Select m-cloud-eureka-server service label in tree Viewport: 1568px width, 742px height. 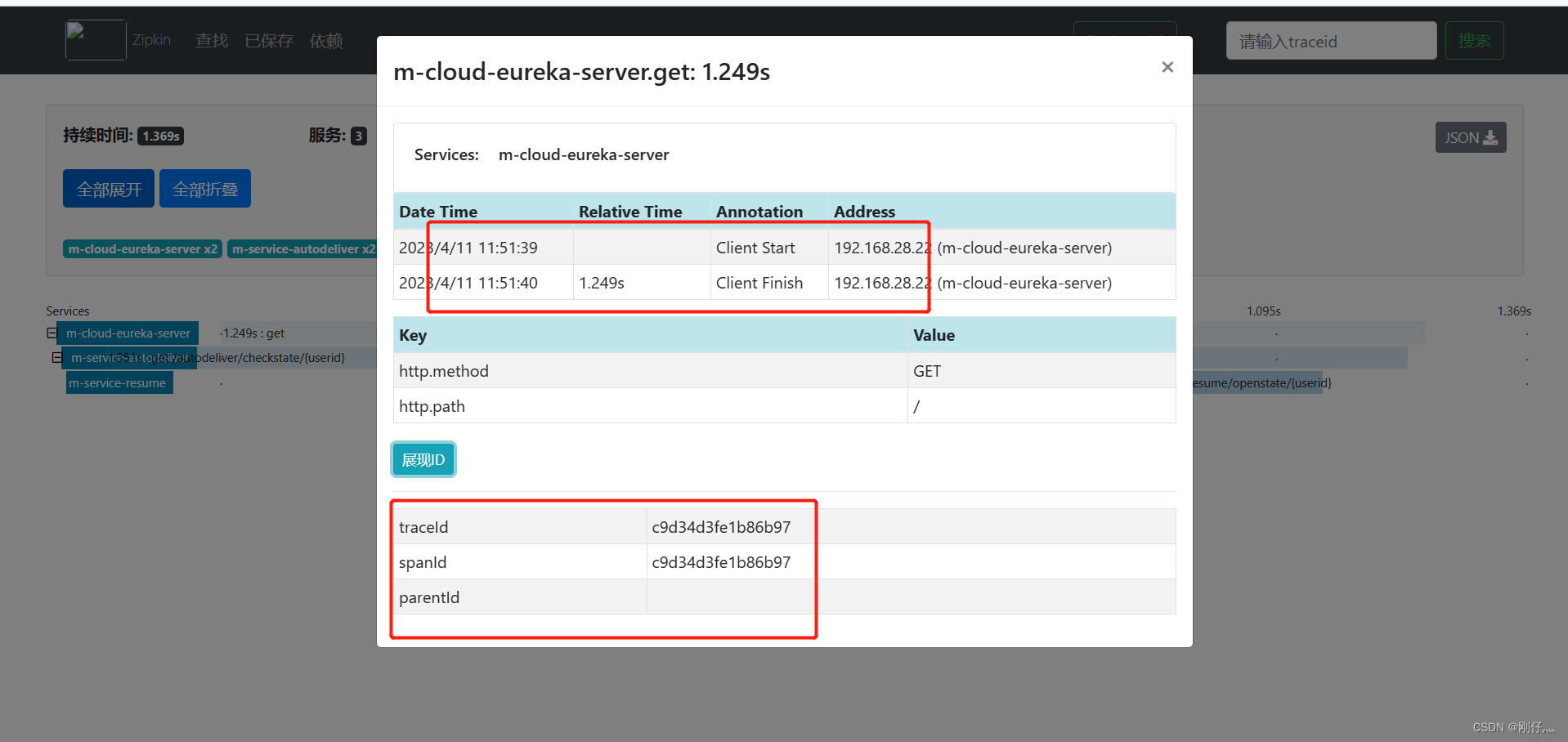pyautogui.click(x=128, y=333)
